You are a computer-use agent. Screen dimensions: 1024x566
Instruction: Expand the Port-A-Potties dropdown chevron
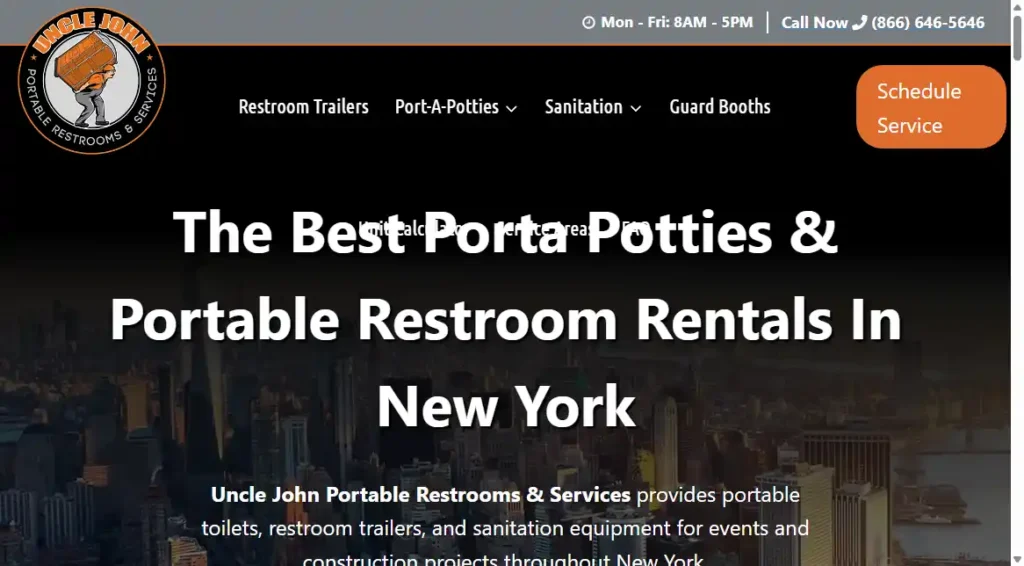(x=512, y=108)
